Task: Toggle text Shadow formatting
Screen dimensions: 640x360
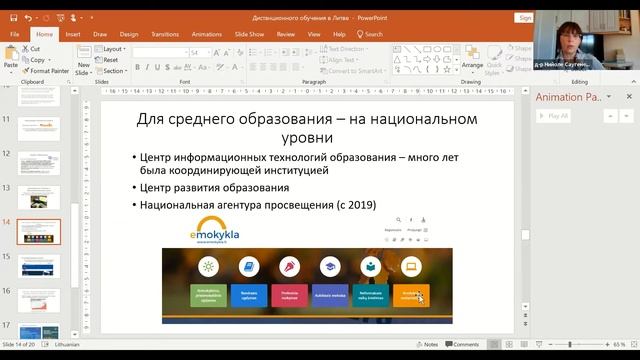Action: tap(167, 67)
